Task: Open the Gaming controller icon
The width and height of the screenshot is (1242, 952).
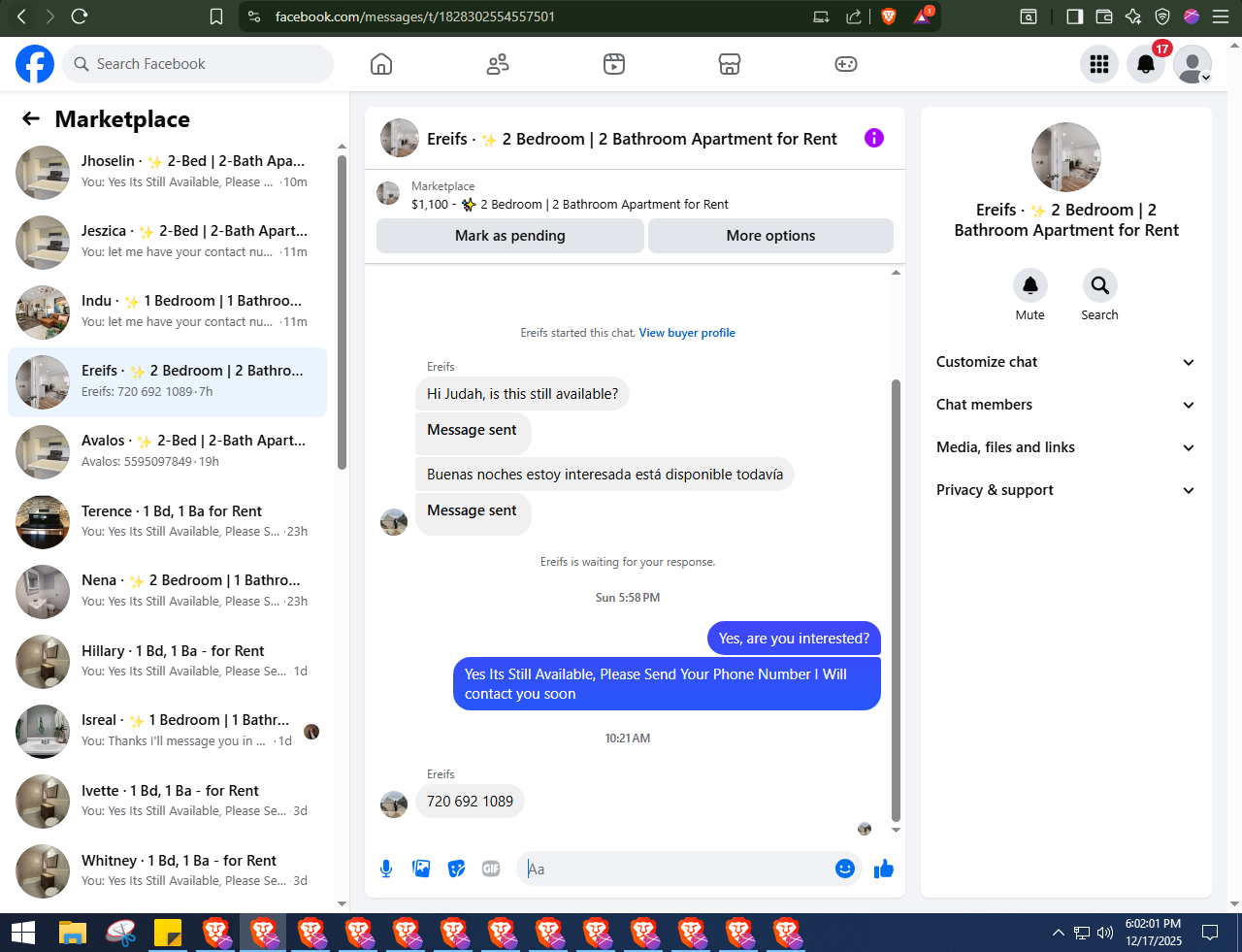Action: tap(846, 64)
